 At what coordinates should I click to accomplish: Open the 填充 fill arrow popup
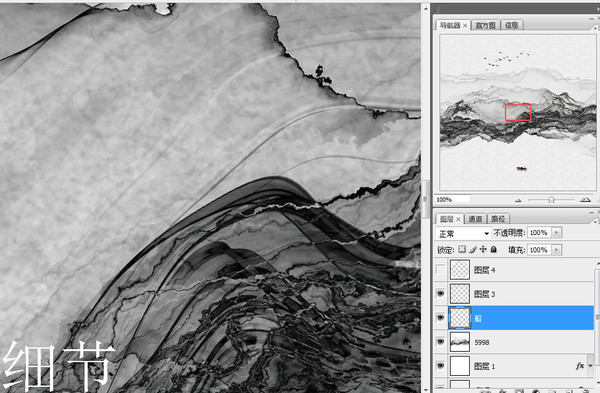point(556,250)
